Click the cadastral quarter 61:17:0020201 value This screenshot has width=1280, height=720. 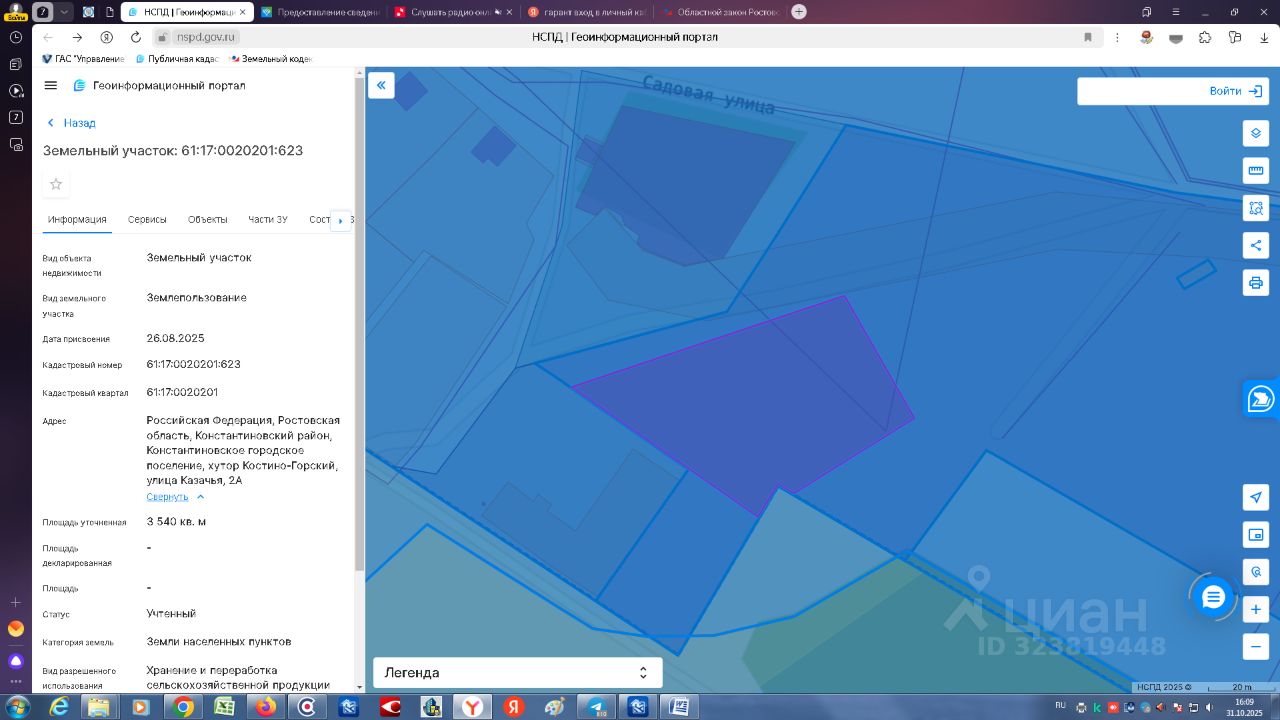[182, 392]
